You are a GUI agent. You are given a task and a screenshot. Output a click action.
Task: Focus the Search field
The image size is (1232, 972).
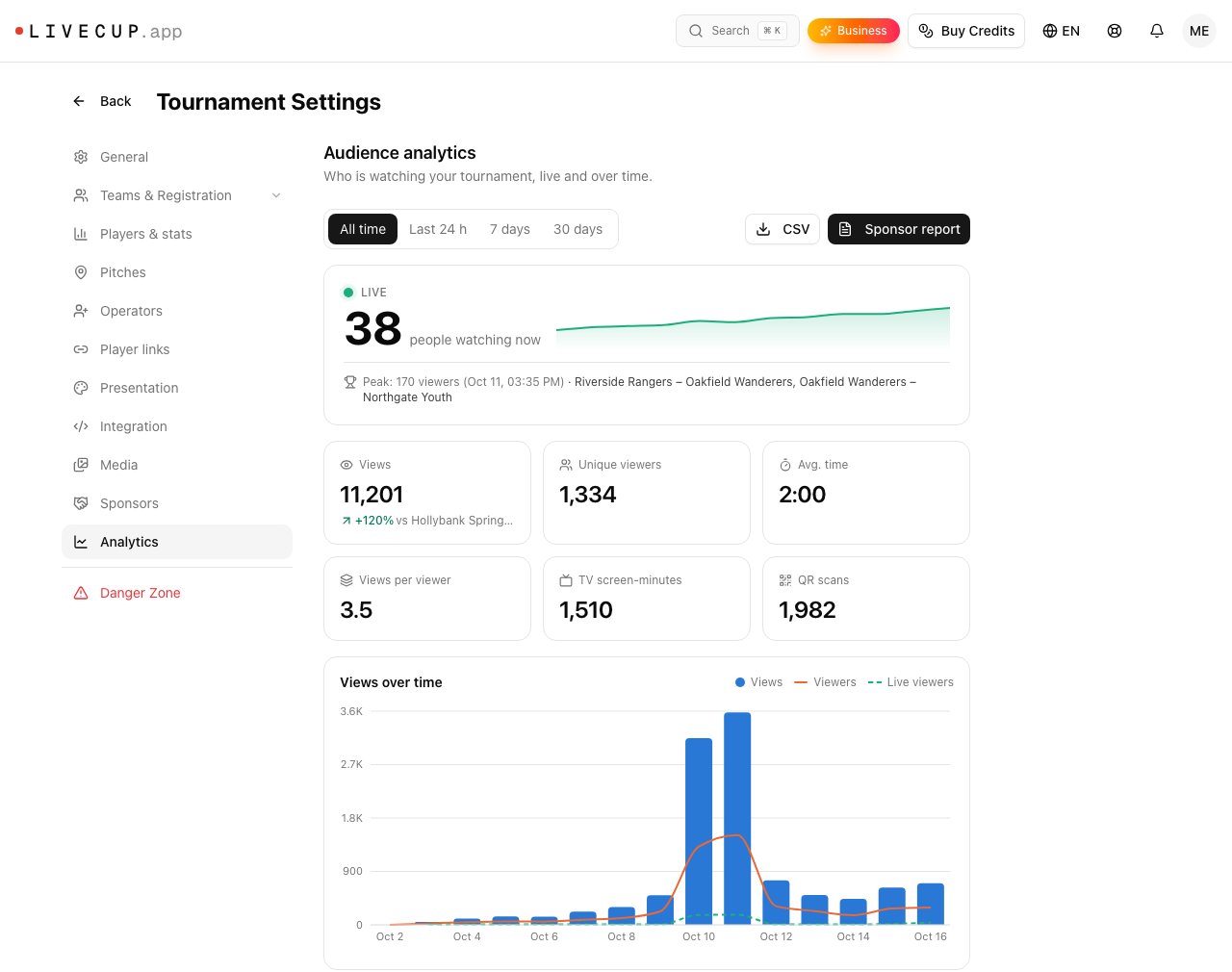pos(737,31)
